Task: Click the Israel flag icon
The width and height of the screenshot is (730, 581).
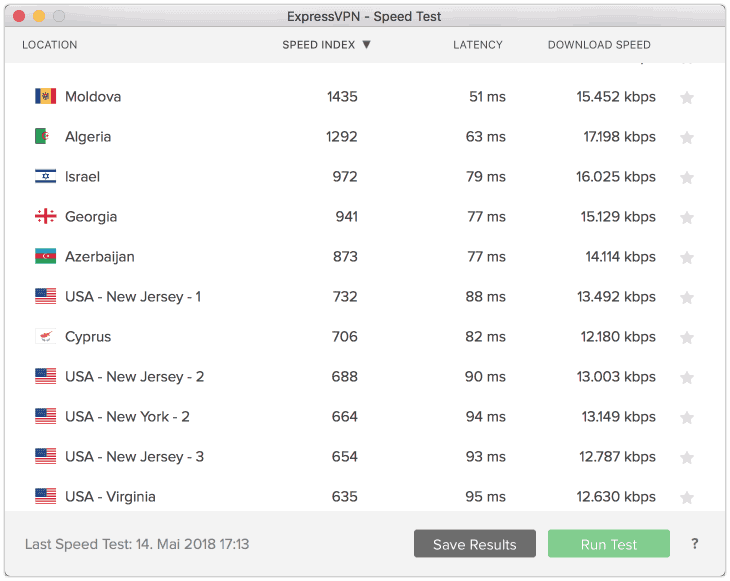Action: [x=46, y=176]
